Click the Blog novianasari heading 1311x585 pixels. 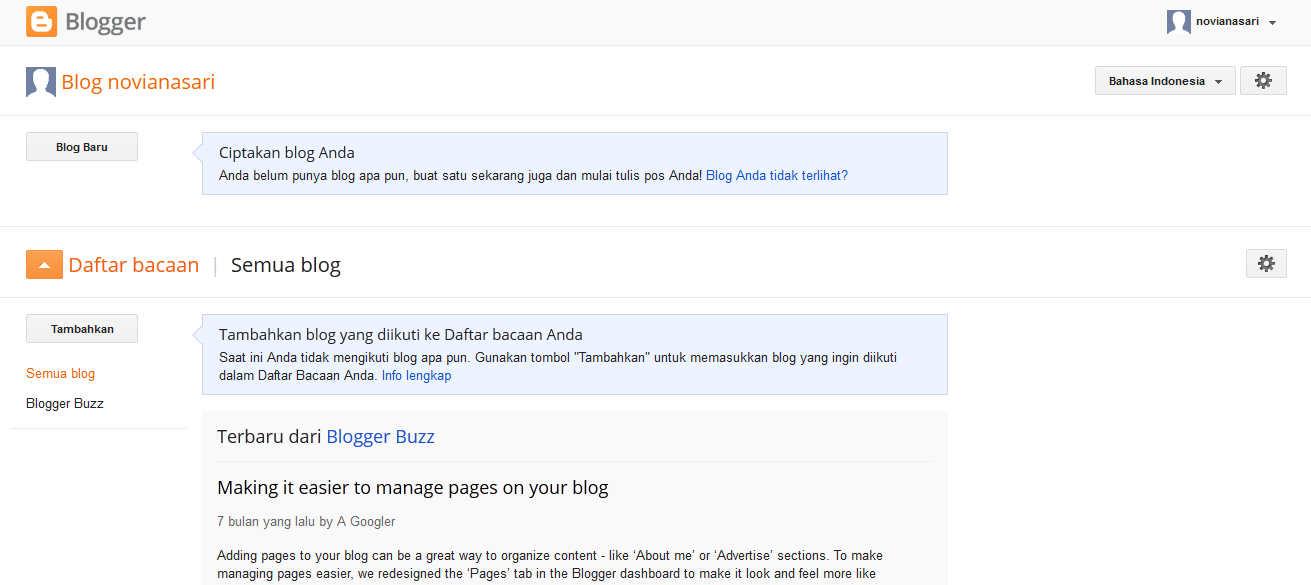(x=138, y=82)
